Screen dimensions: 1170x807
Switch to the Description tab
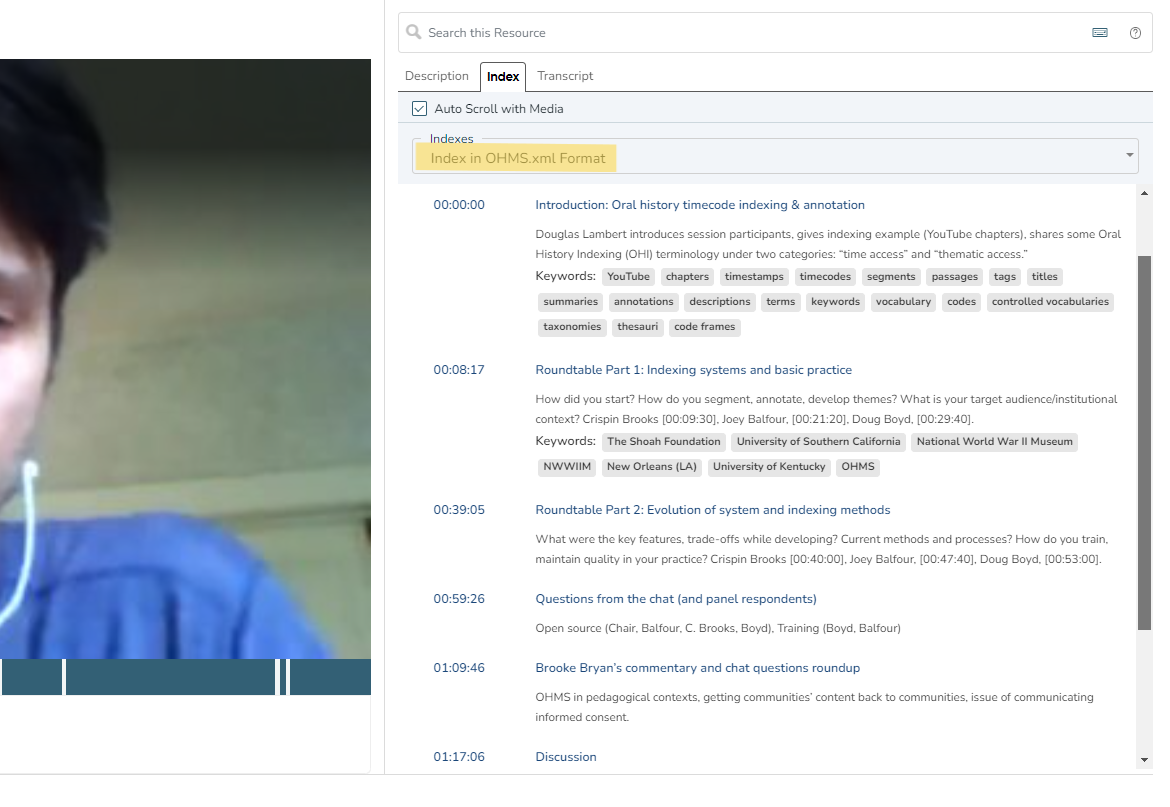[x=436, y=76]
